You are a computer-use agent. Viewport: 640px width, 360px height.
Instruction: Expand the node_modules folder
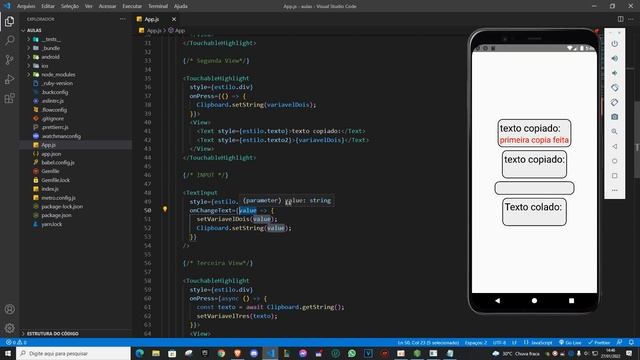click(58, 75)
